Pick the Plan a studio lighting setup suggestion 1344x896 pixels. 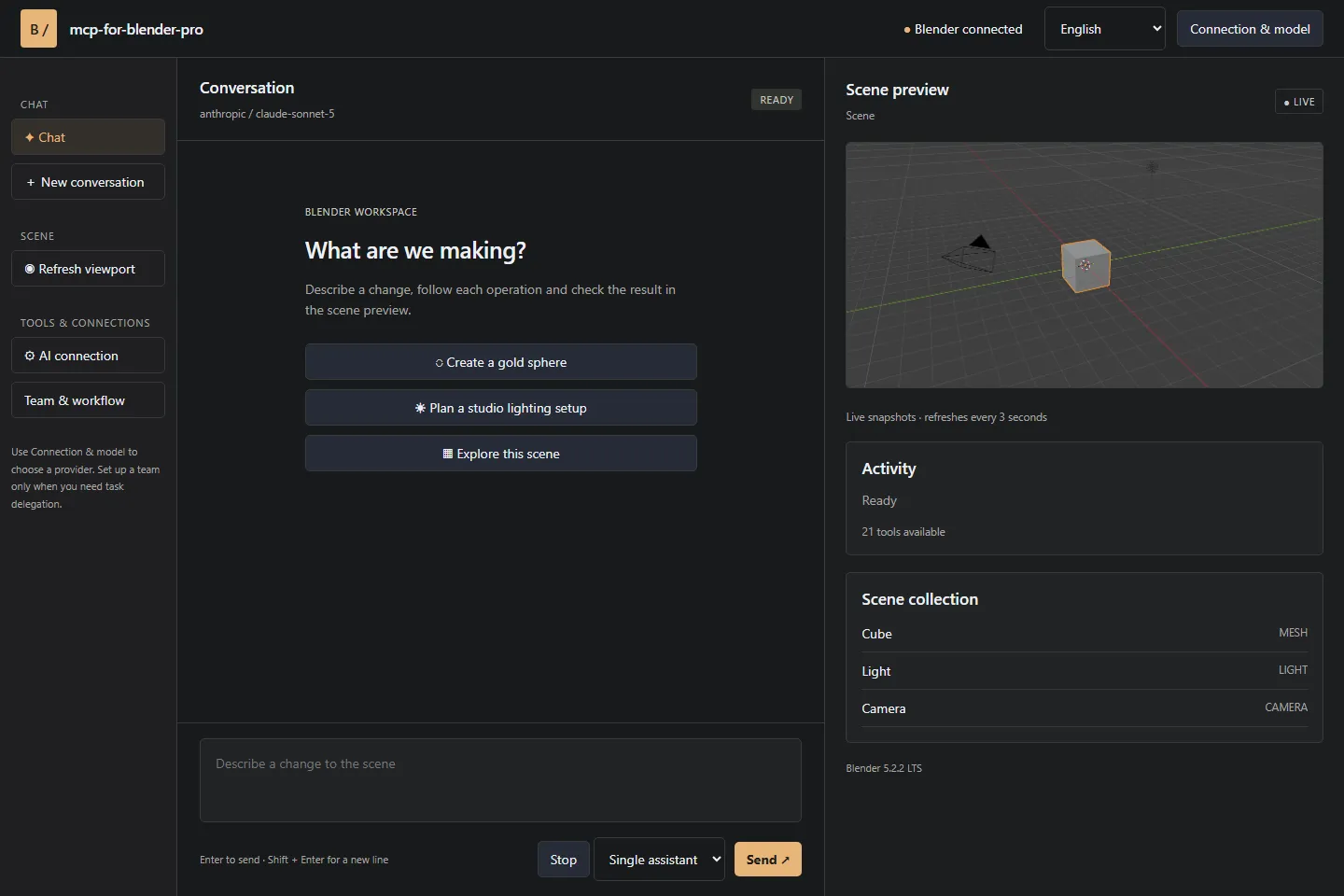point(501,408)
